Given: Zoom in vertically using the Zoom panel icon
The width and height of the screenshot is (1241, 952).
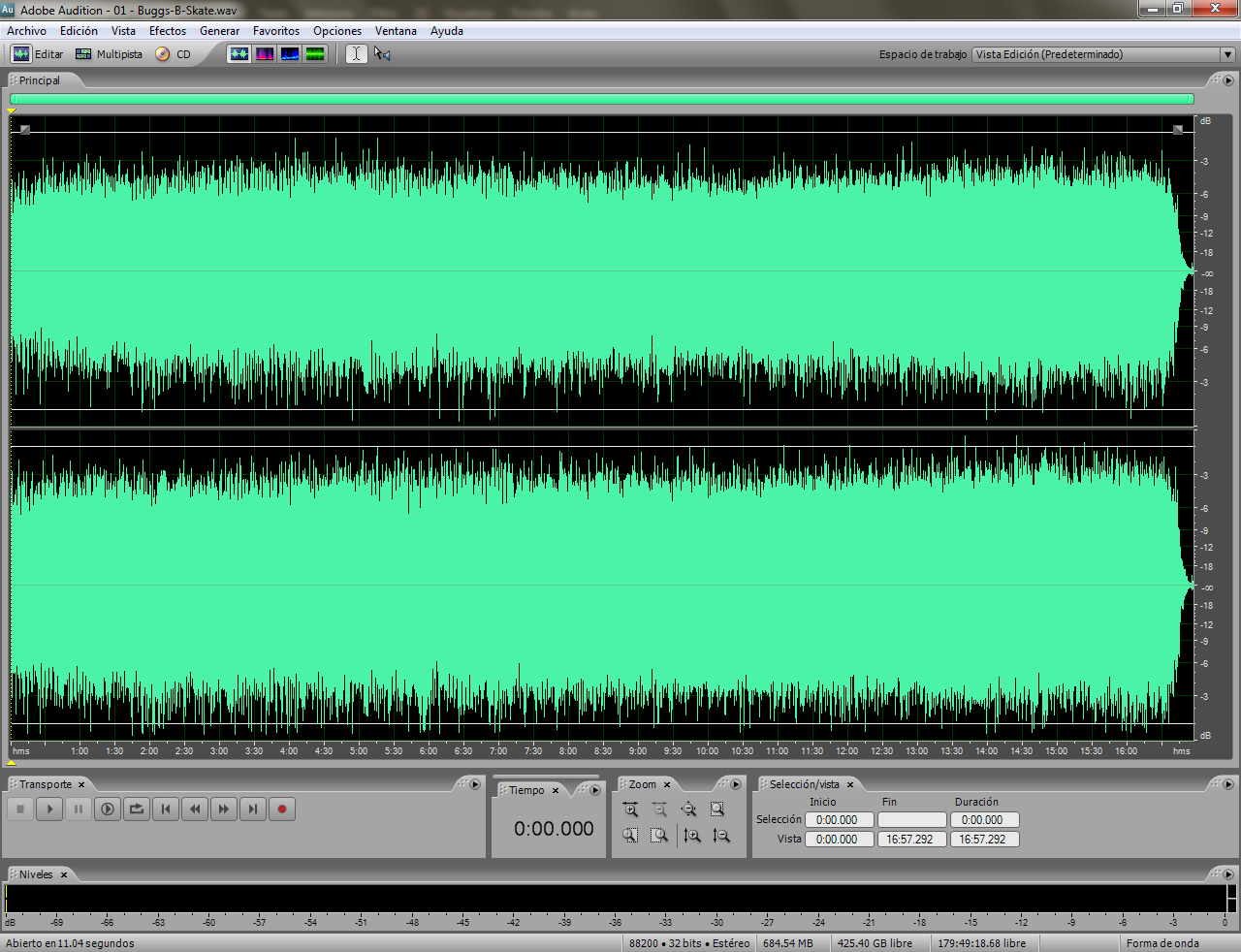Looking at the screenshot, I should [691, 835].
